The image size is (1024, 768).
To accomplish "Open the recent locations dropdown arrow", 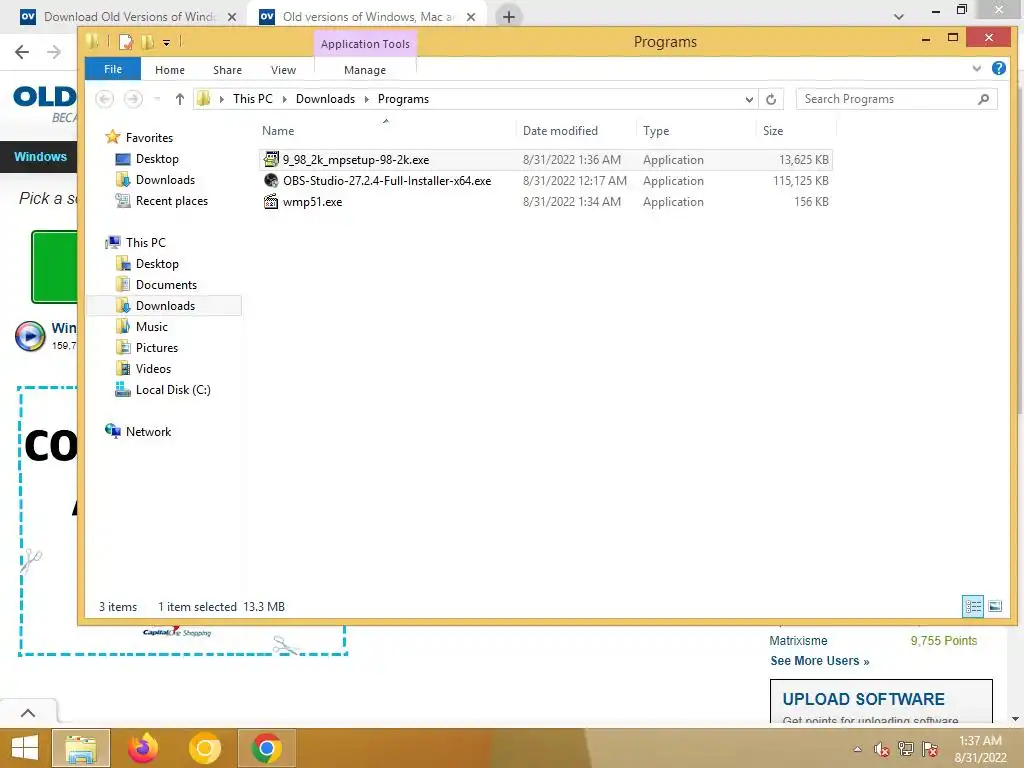I will tap(157, 99).
